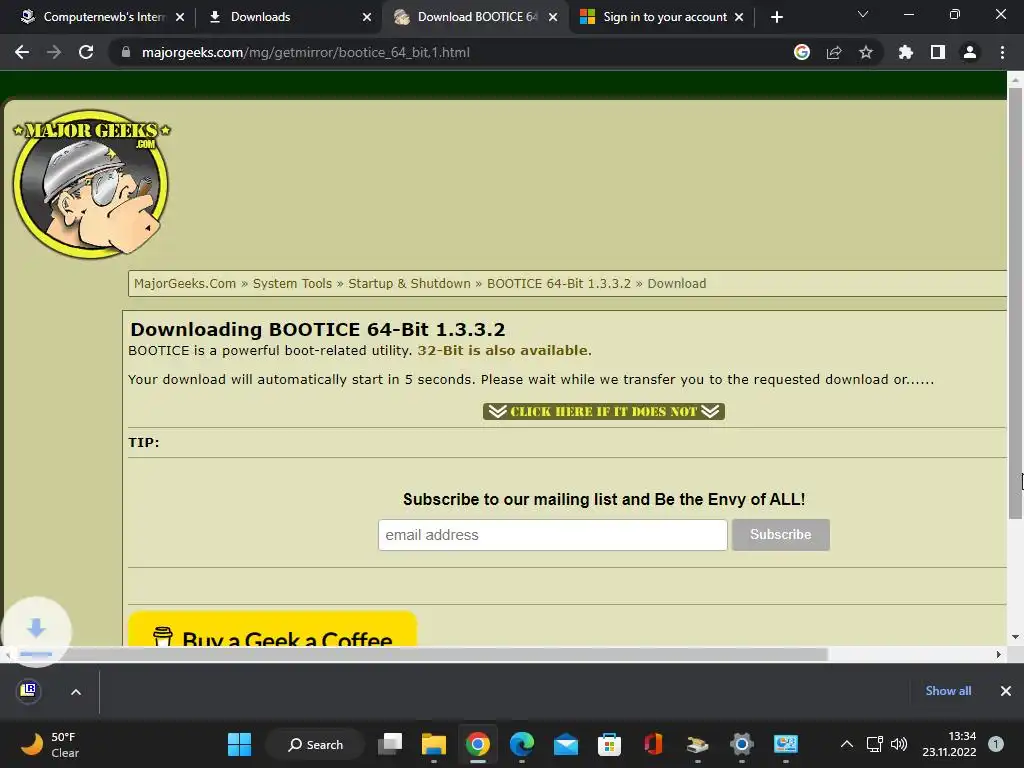
Task: Click the horizontal page scrollbar thumb
Action: click(418, 654)
